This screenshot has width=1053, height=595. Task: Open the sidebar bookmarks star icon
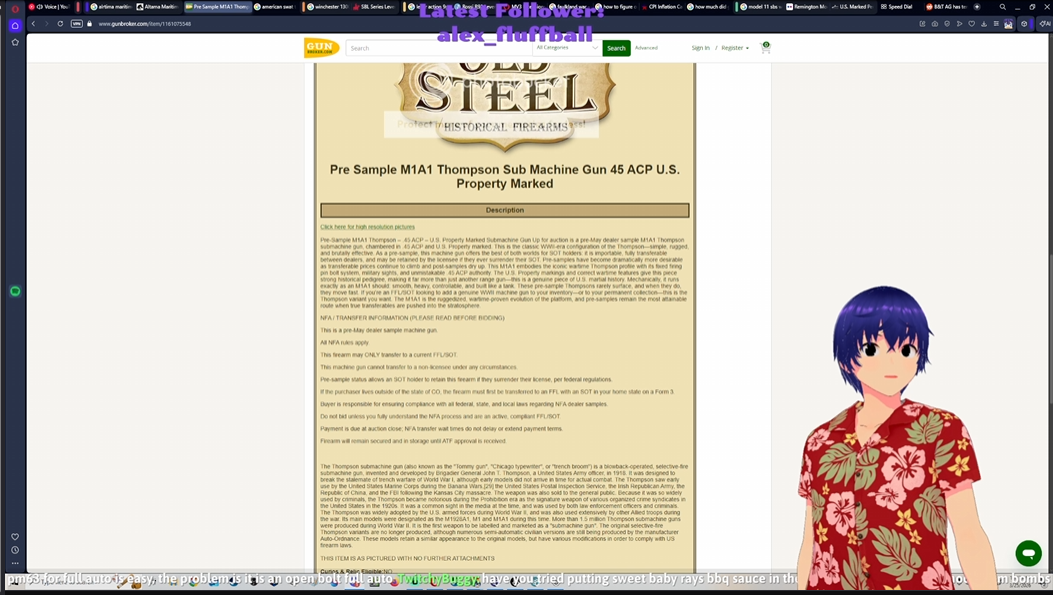click(15, 42)
